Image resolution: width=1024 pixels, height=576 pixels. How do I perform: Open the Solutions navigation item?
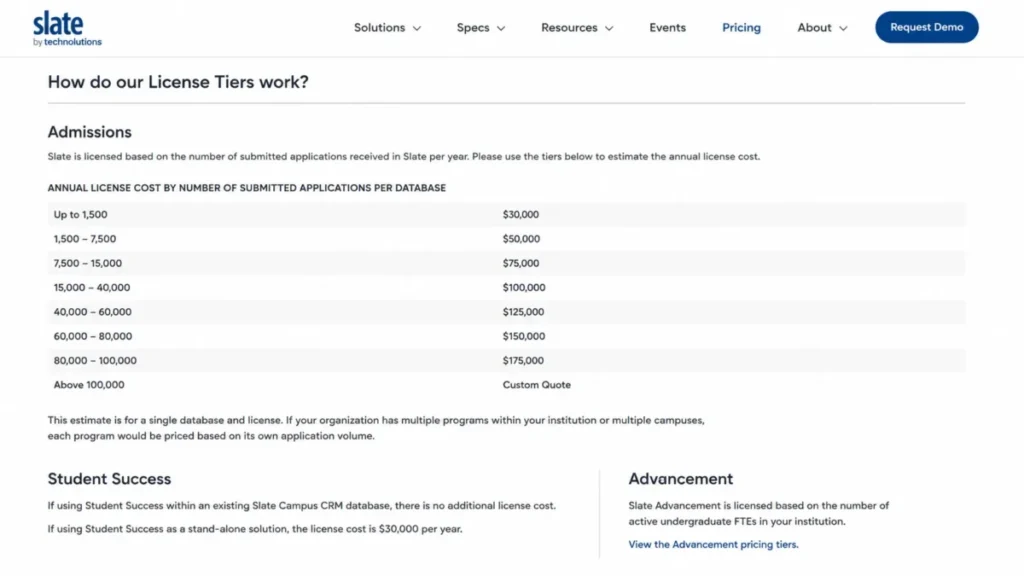coord(379,27)
